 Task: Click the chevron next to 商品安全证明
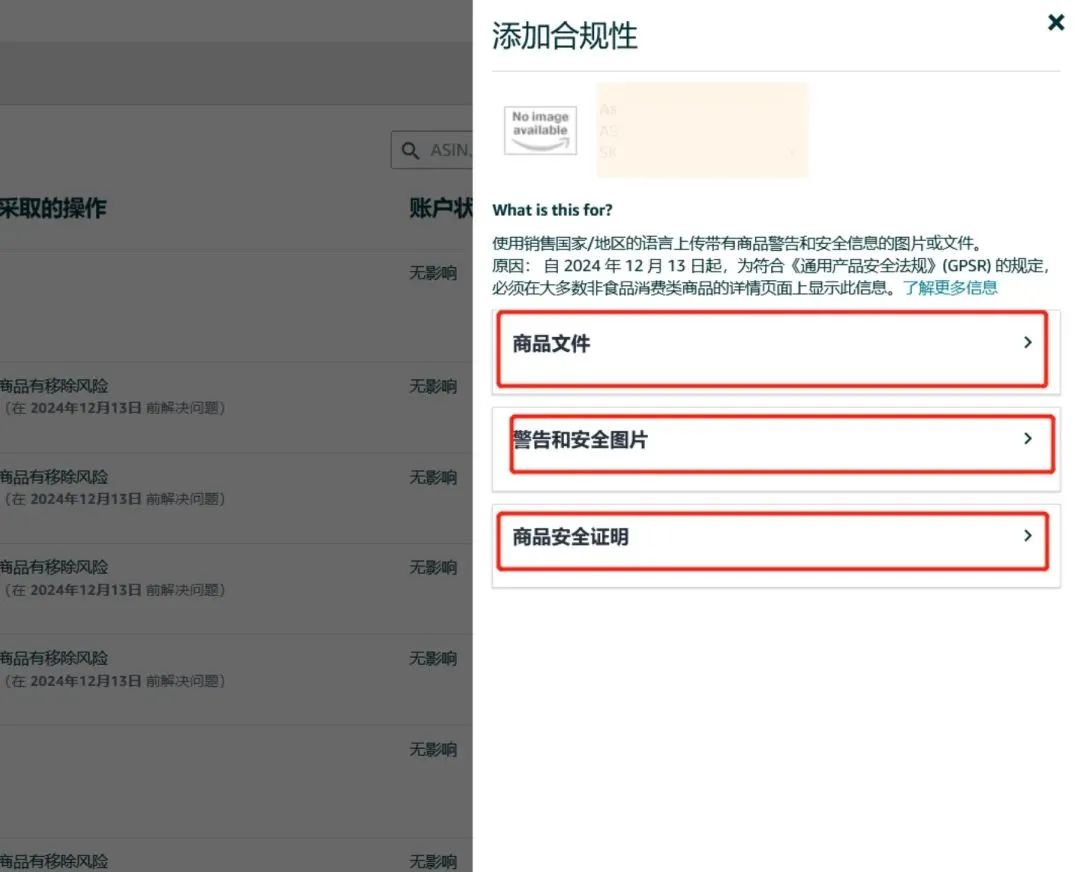pos(1027,536)
